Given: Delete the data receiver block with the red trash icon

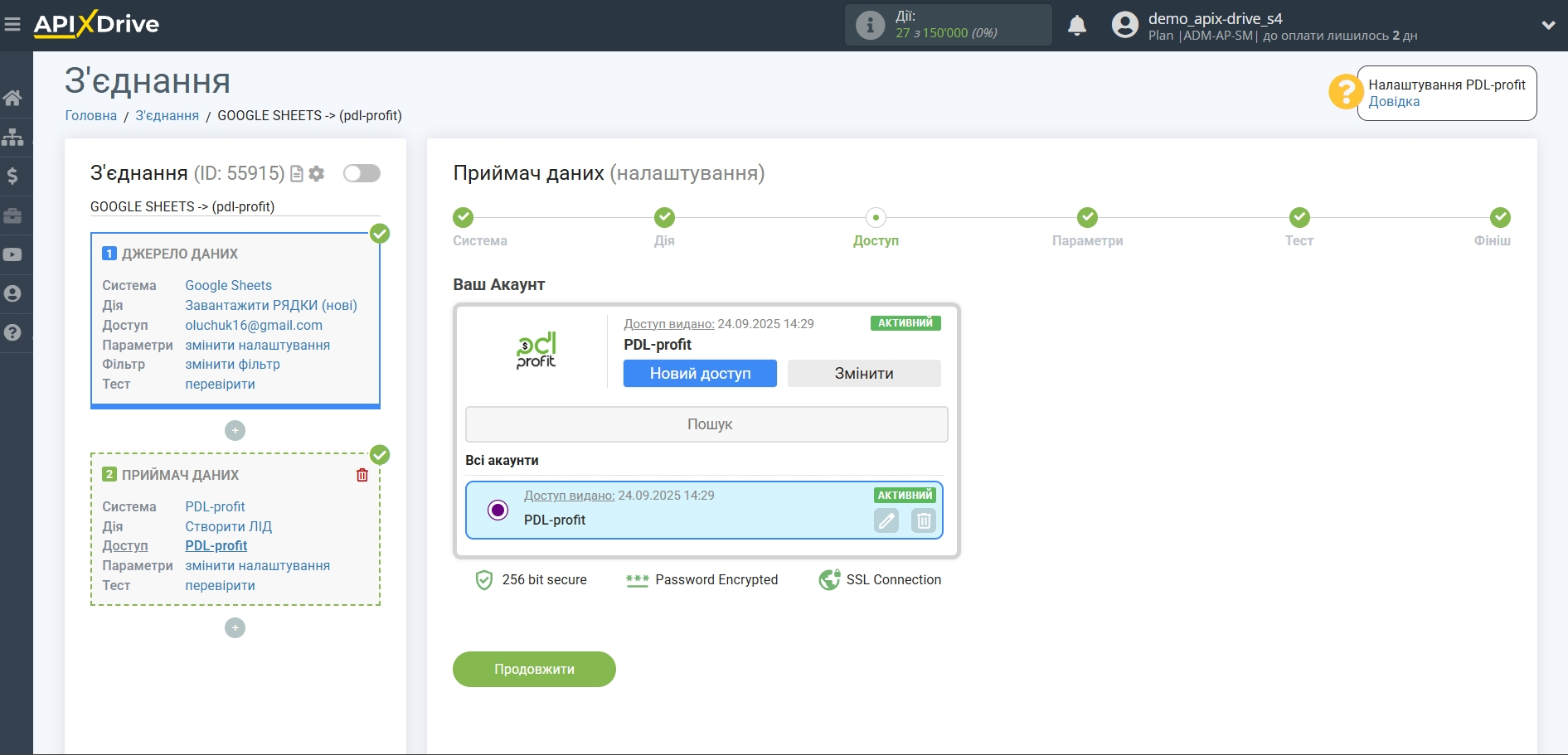Looking at the screenshot, I should 362,475.
